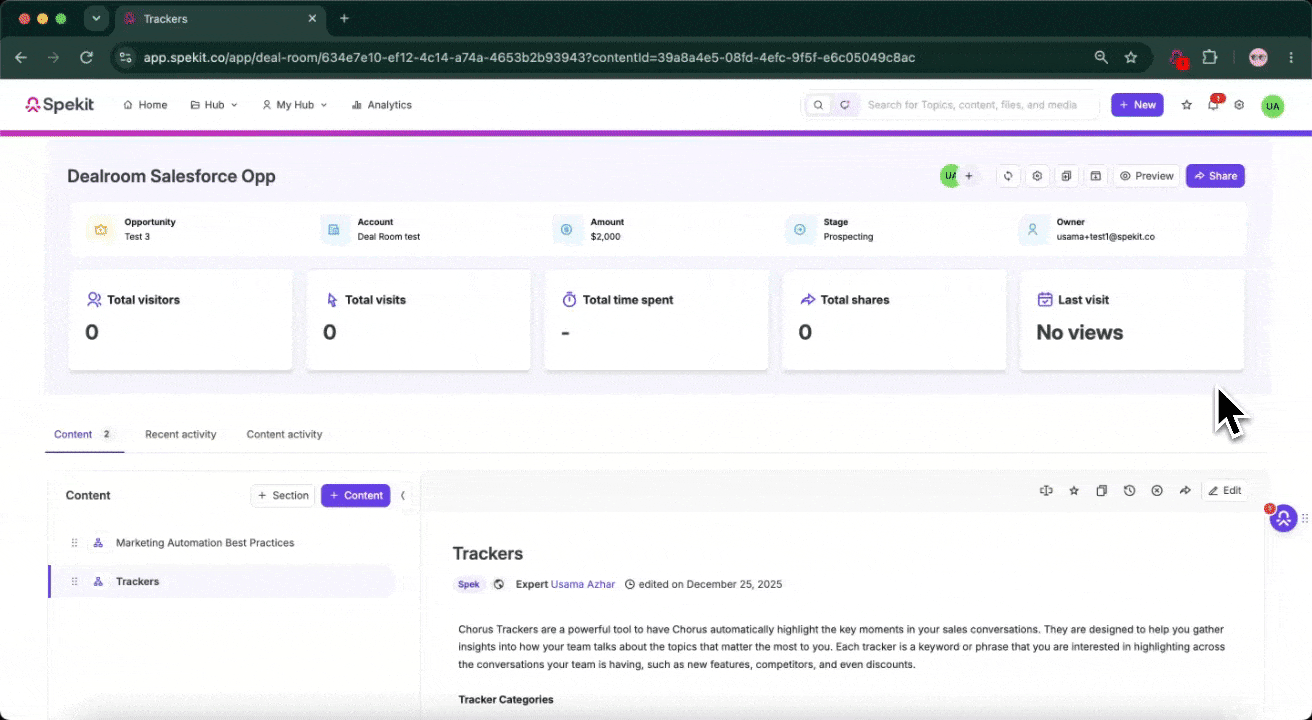Click the browser zoom magnifier icon
The width and height of the screenshot is (1312, 720).
click(x=1101, y=58)
